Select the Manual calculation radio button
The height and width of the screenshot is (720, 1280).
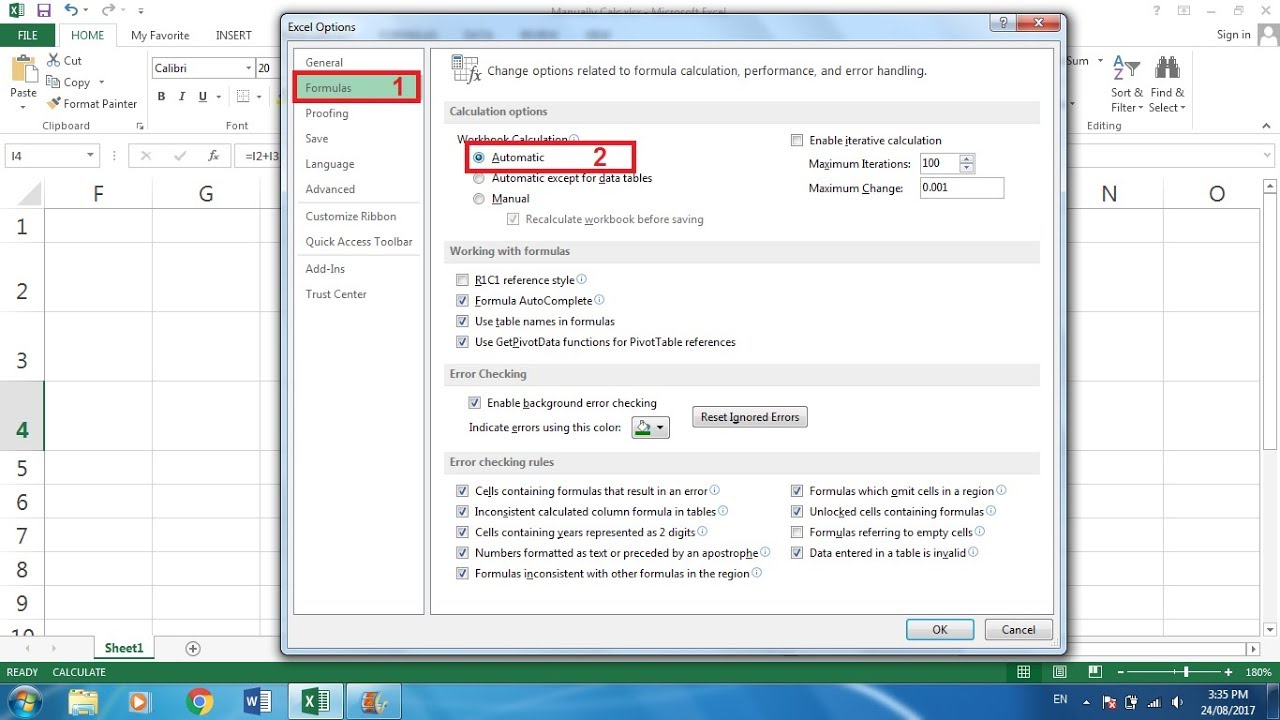[479, 198]
